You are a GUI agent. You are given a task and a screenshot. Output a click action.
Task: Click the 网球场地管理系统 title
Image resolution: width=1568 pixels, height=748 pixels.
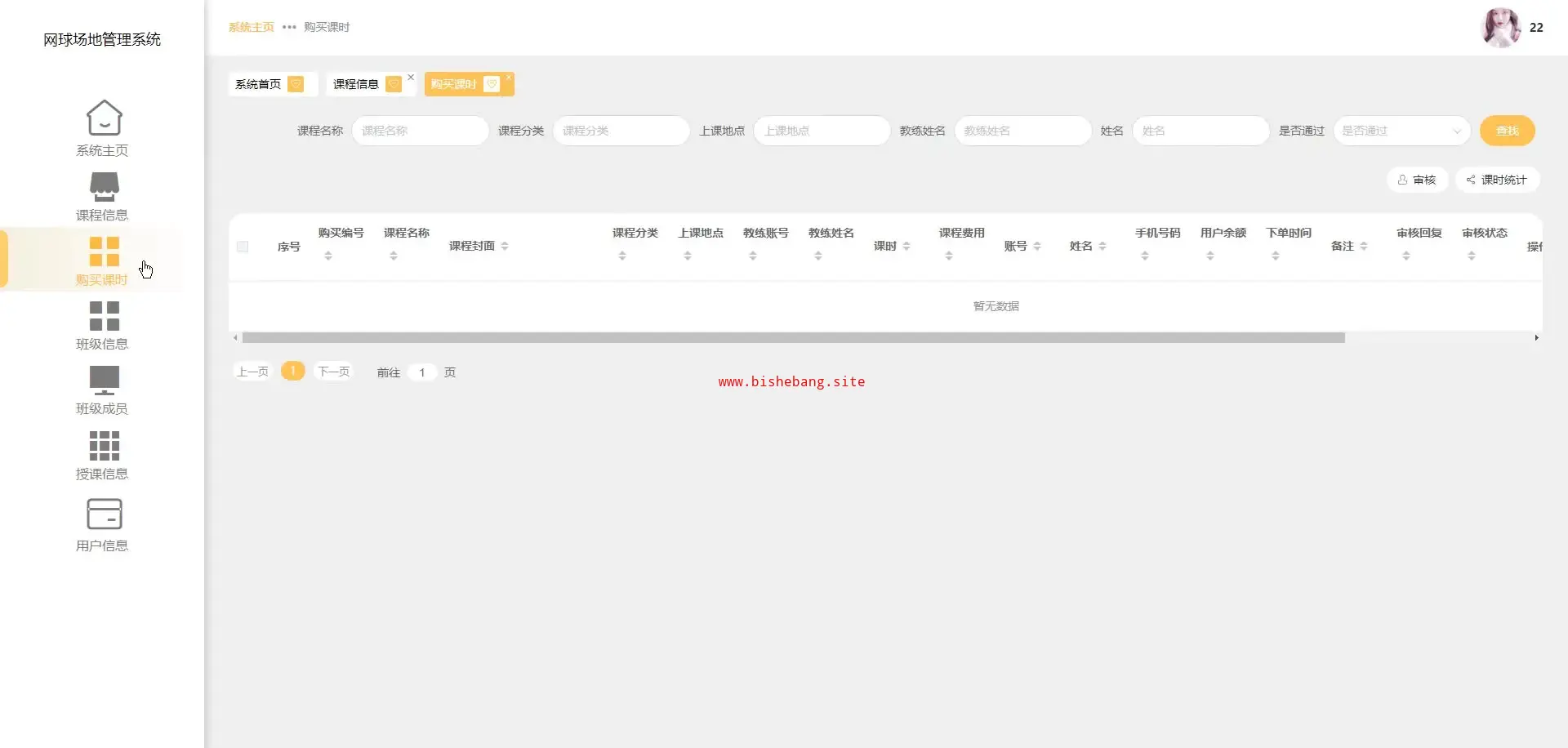point(102,39)
